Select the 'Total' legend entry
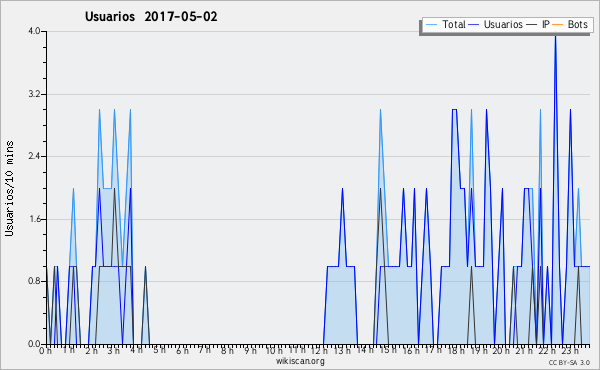The width and height of the screenshot is (600, 370). [x=454, y=24]
